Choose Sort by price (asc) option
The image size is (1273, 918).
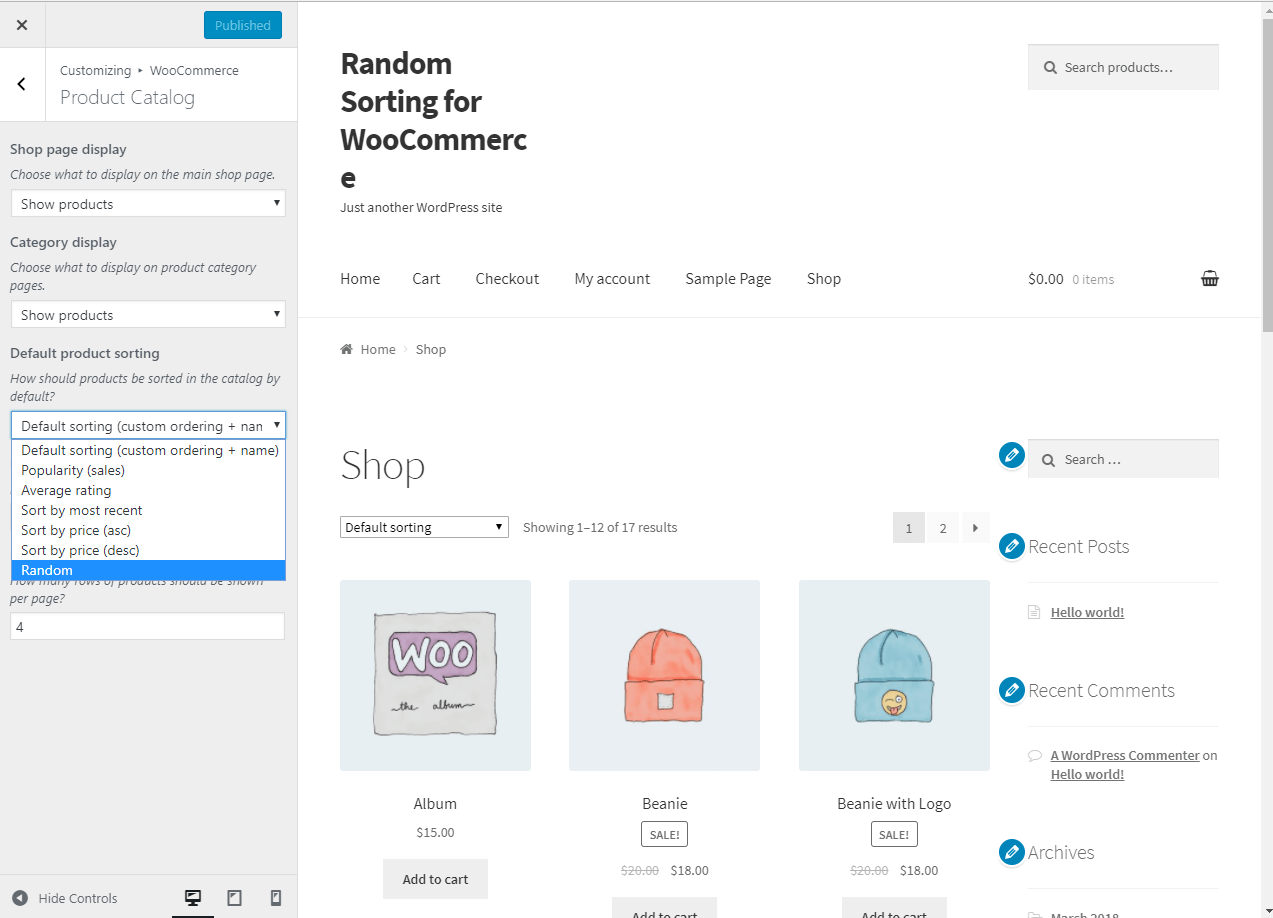pos(148,530)
